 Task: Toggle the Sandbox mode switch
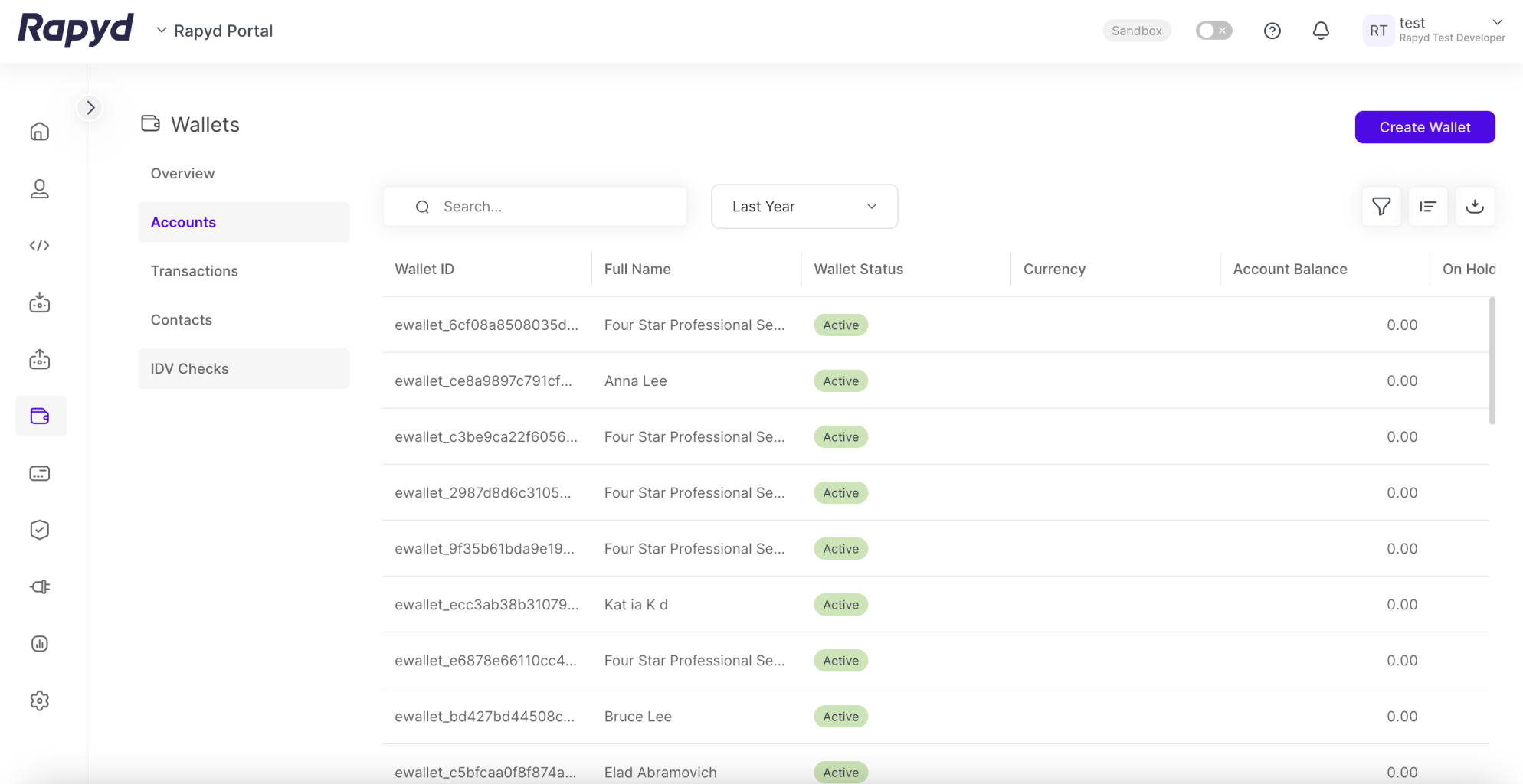(x=1213, y=31)
